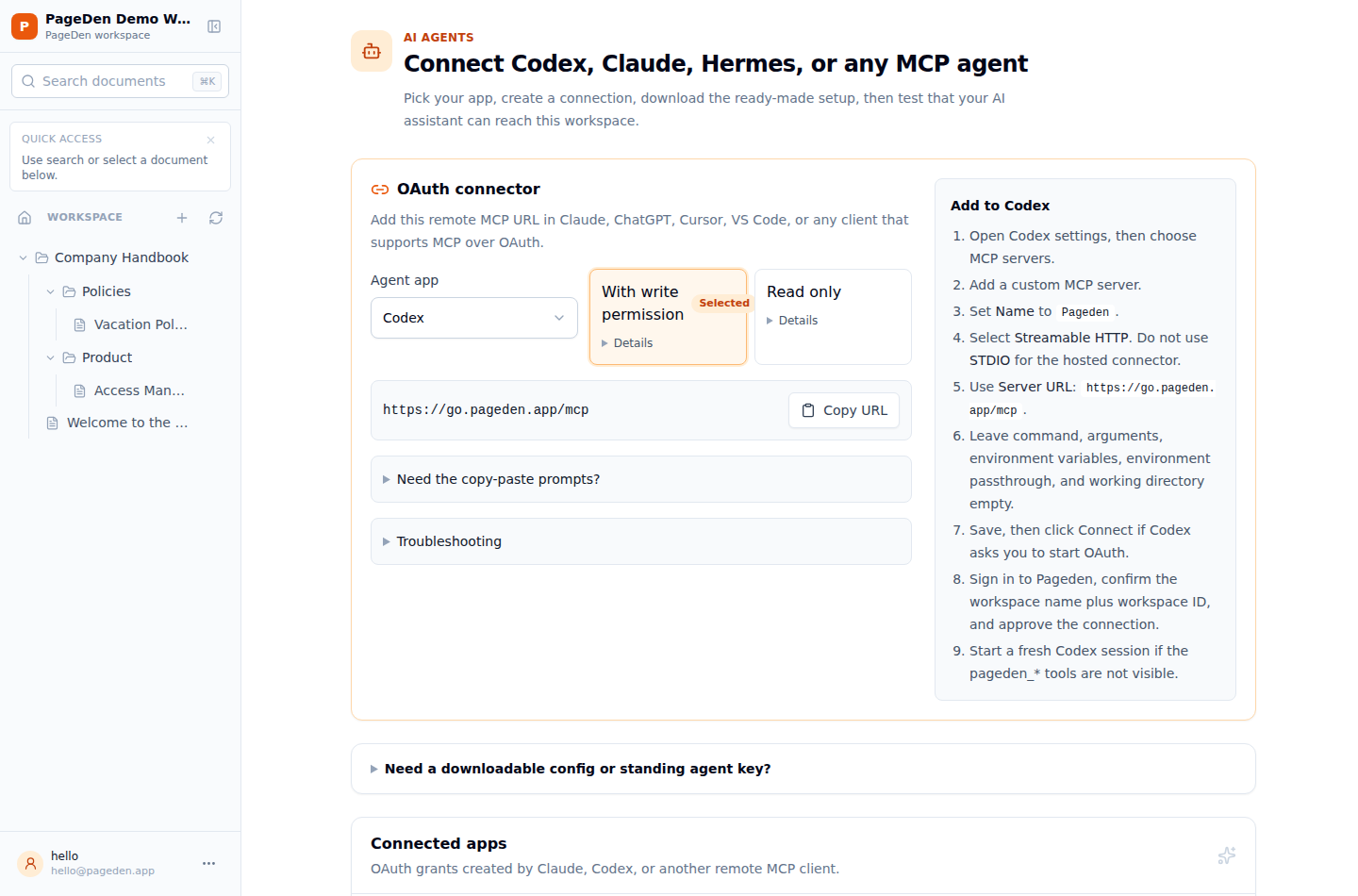This screenshot has height=896, width=1358.
Task: Open the Agent app Codex dropdown
Action: coord(474,318)
